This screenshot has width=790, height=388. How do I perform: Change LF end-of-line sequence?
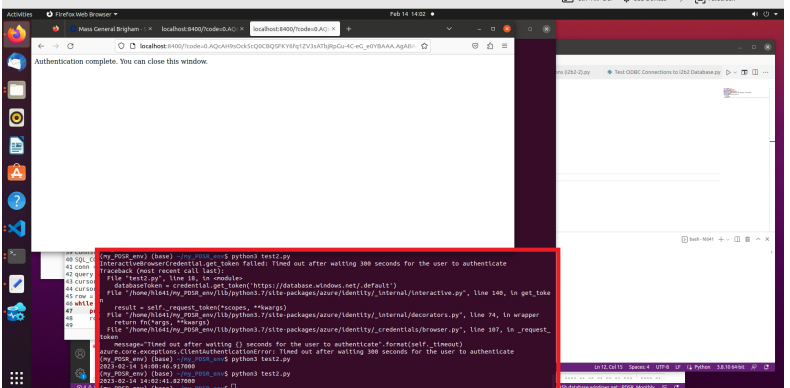pos(678,367)
